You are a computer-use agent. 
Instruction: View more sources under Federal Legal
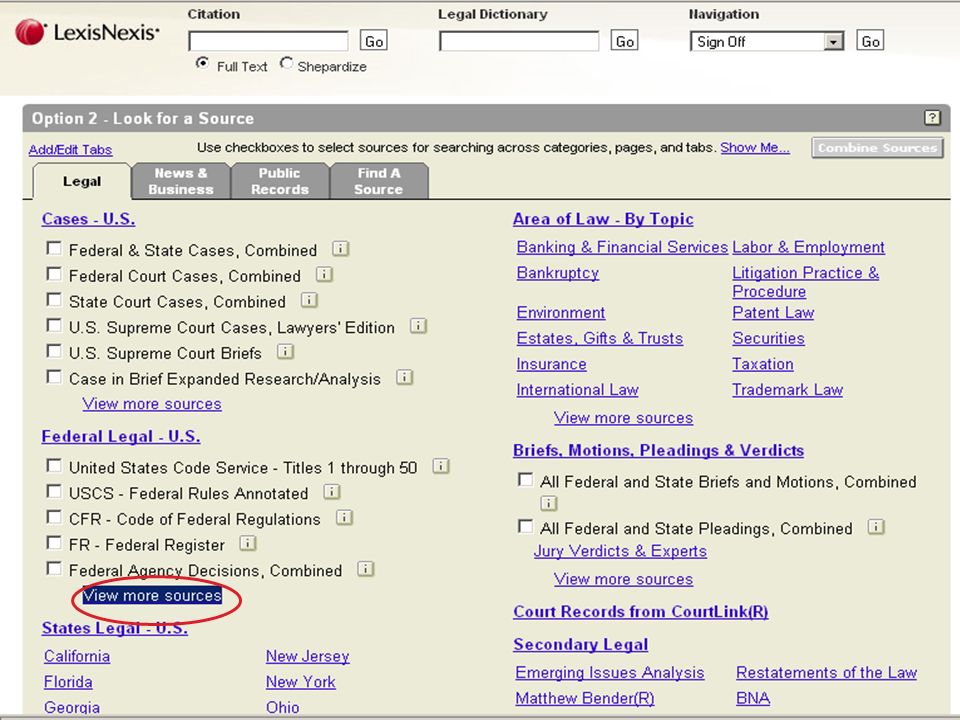point(152,596)
